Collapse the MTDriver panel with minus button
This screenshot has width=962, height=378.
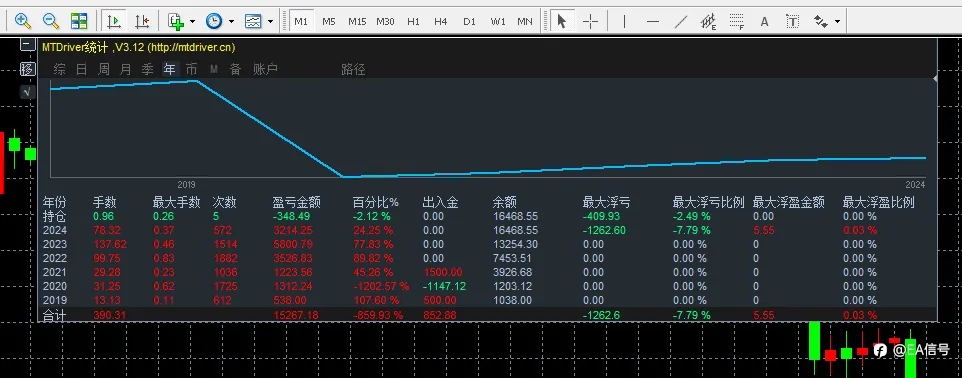coord(27,44)
